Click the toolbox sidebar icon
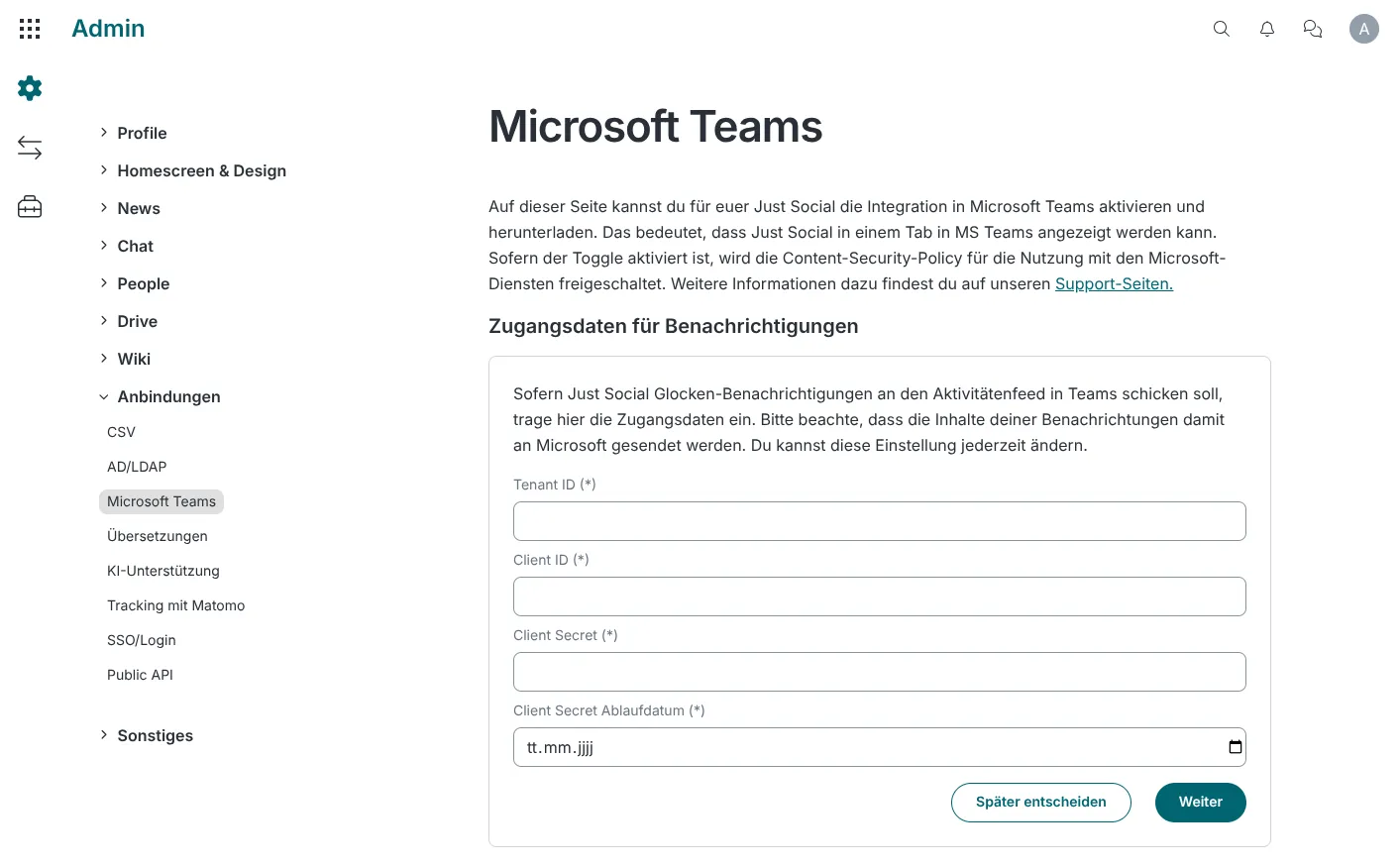This screenshot has width=1400, height=867. (x=30, y=207)
